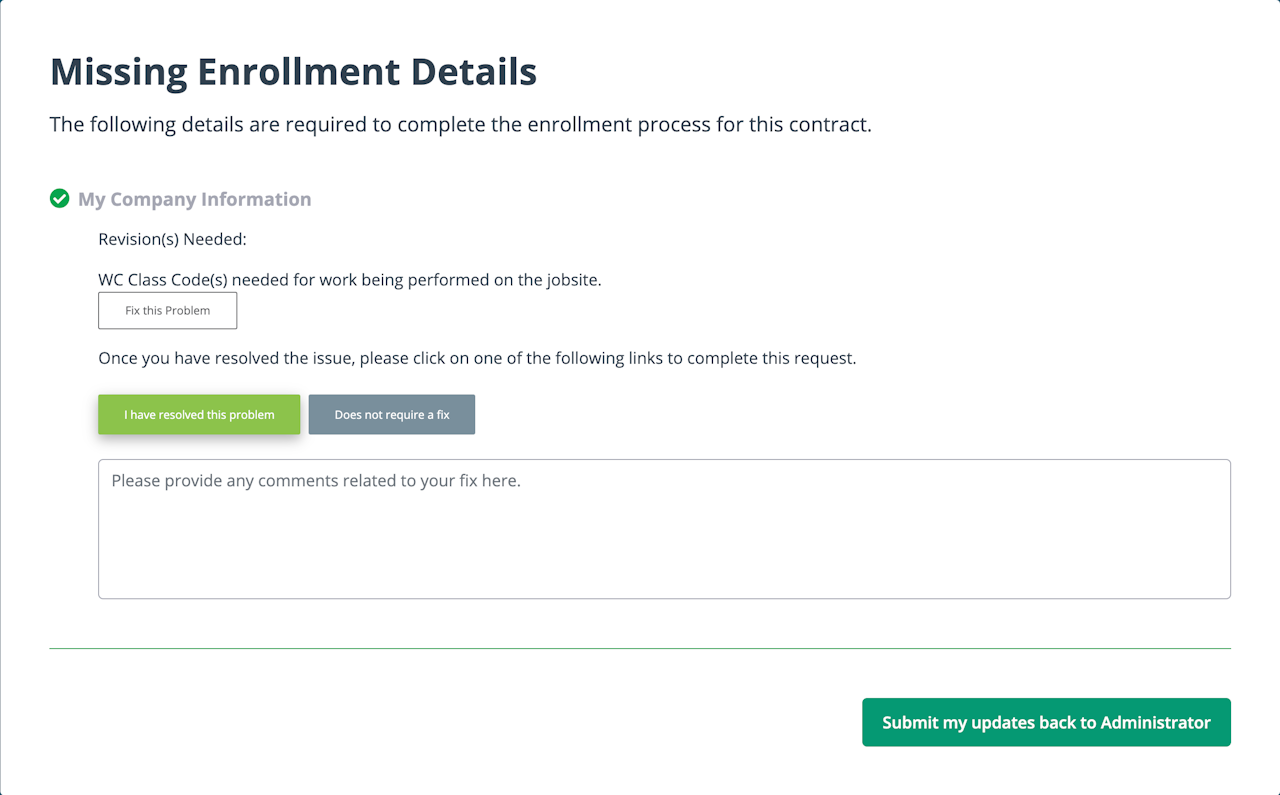Choose Does not require a fix

tap(392, 415)
